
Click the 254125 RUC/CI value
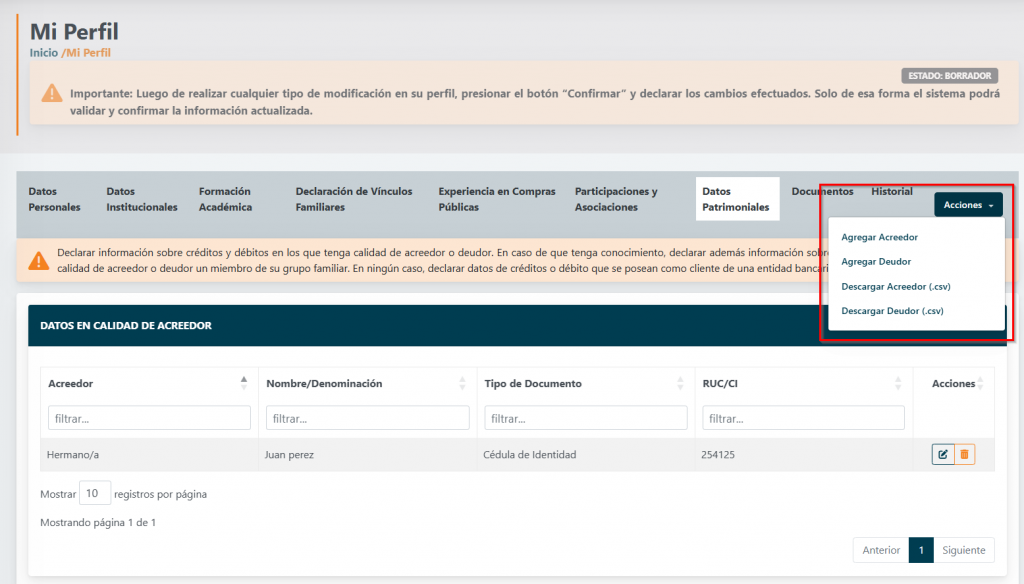(x=718, y=455)
